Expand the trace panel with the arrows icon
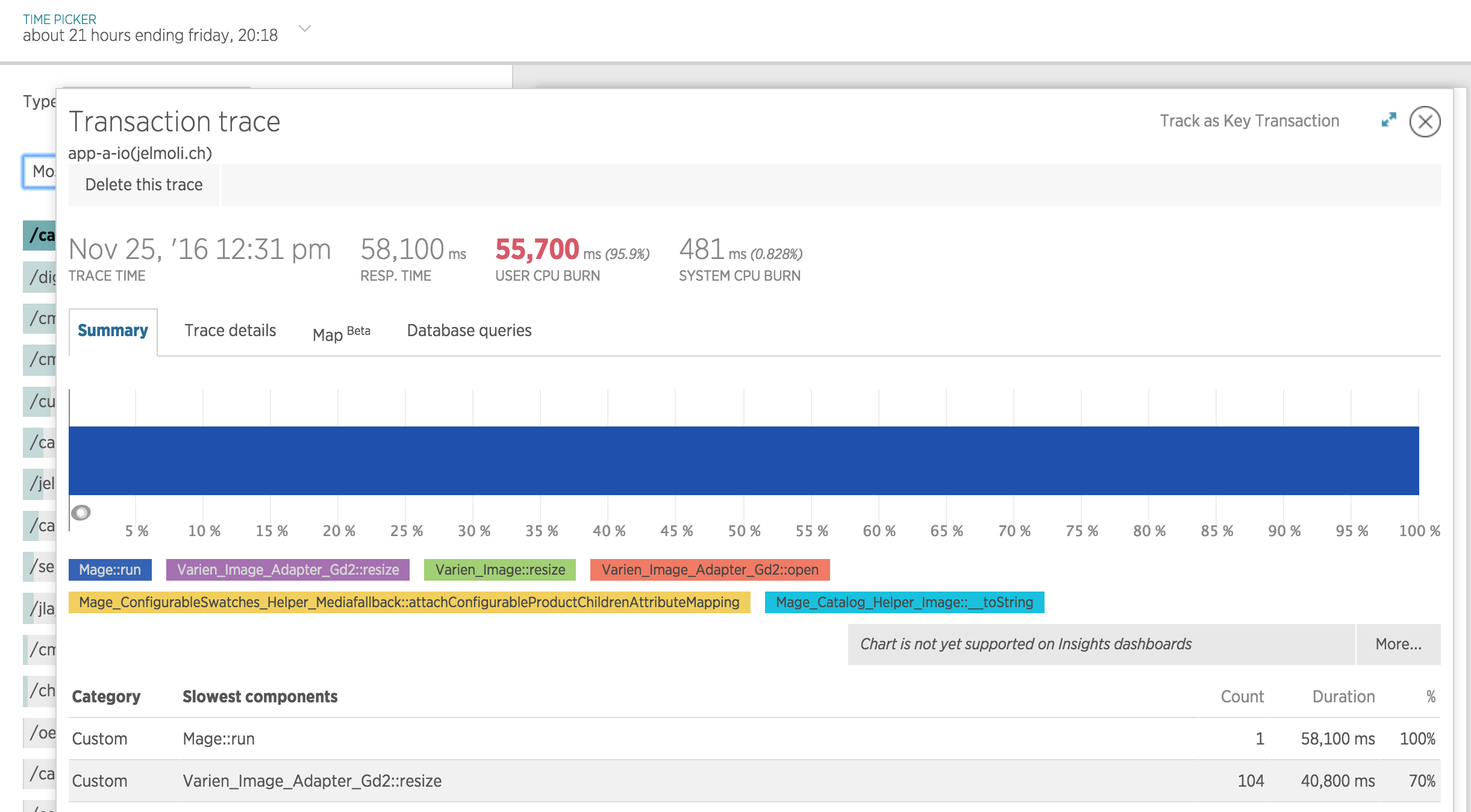 coord(1388,120)
